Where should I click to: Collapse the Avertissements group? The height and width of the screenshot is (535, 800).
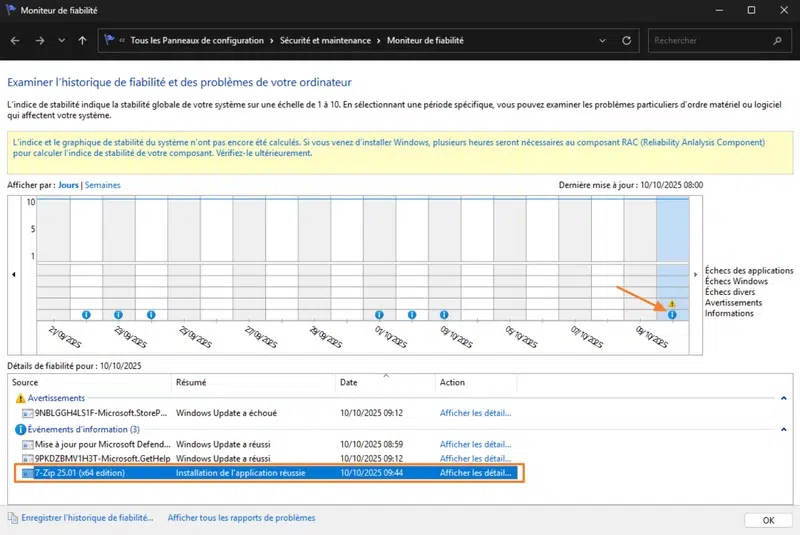(x=784, y=398)
